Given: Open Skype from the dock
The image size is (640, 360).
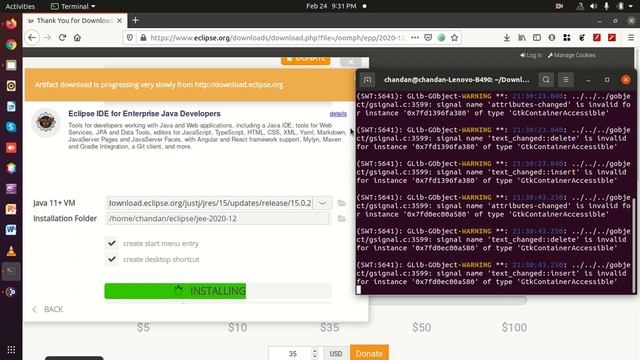Looking at the screenshot, I should tap(11, 127).
